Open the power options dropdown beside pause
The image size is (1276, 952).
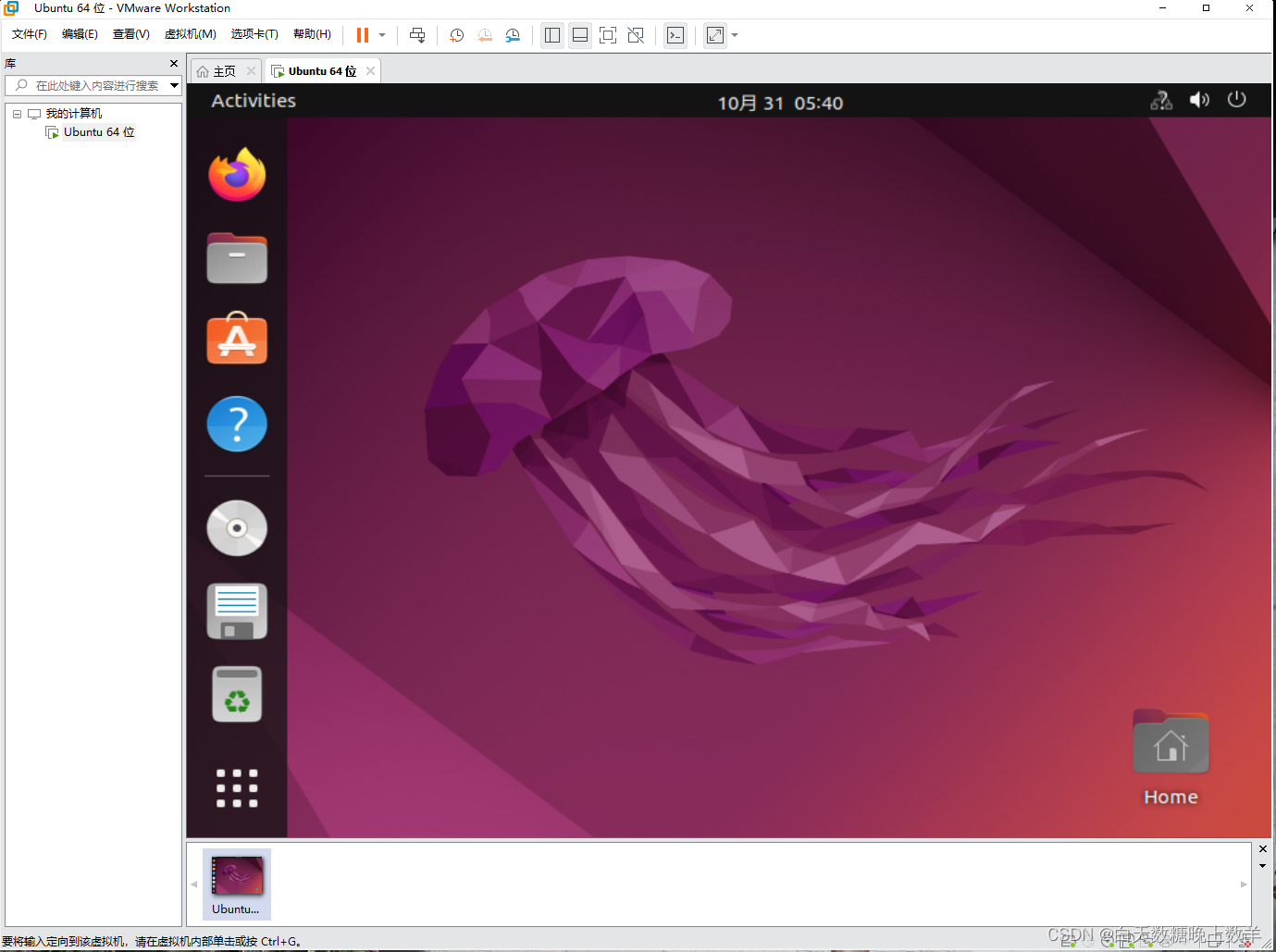click(x=382, y=35)
